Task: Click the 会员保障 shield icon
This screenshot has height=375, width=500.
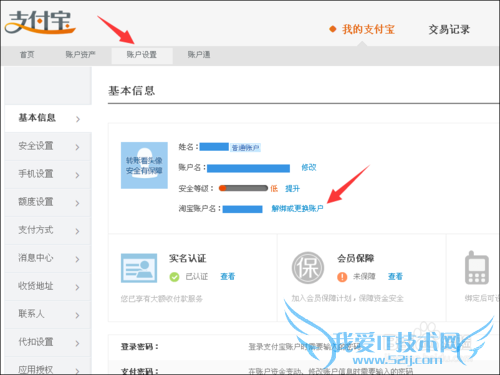Action: pos(308,268)
